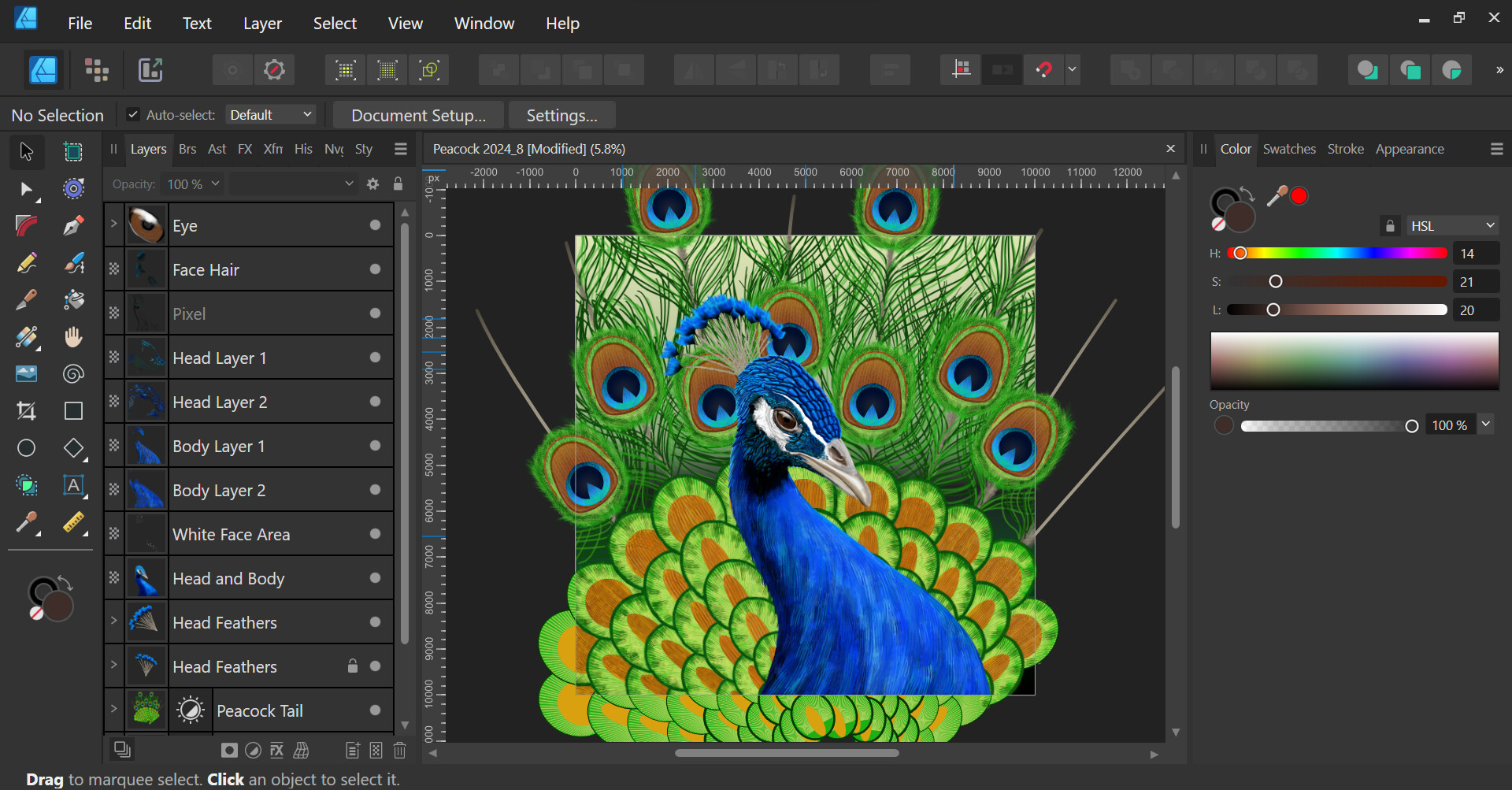Hide the Face Hair layer
The height and width of the screenshot is (790, 1512).
click(x=375, y=269)
